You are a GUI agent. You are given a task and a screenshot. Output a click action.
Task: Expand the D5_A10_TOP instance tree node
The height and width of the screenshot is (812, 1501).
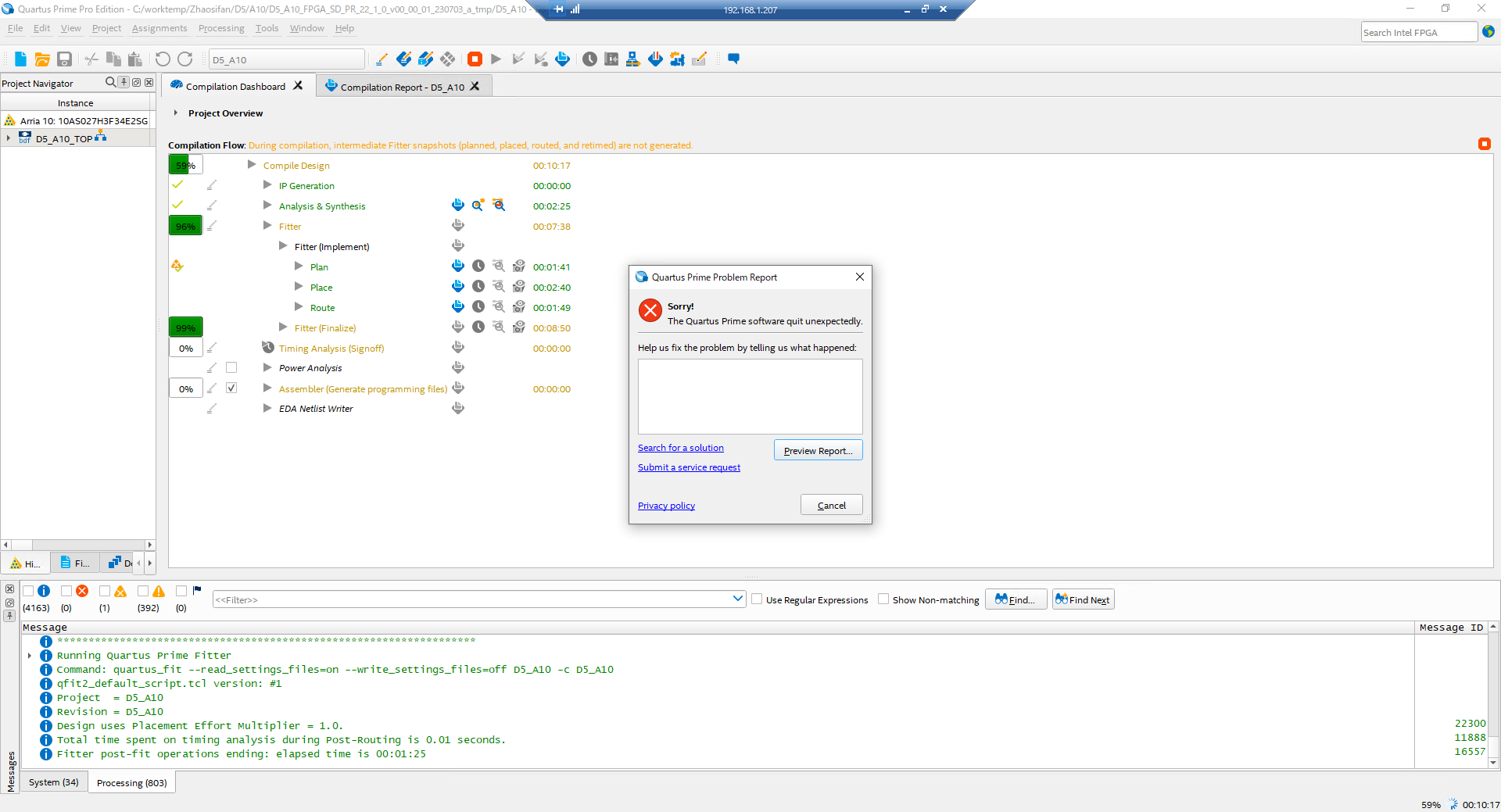[9, 138]
